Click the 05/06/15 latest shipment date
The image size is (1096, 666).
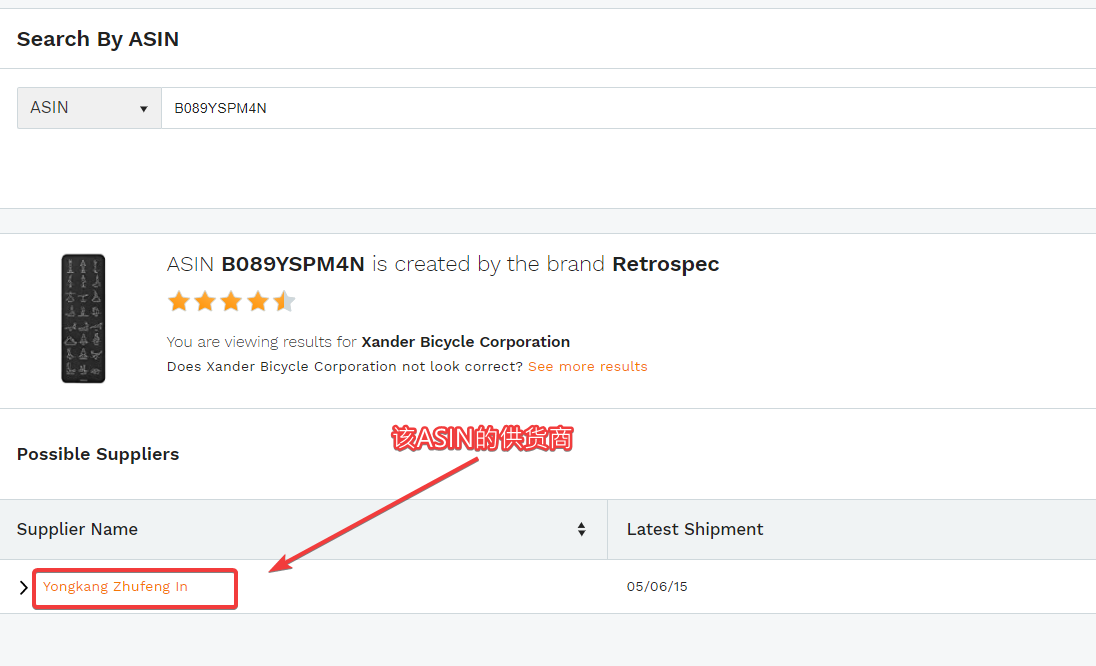click(657, 587)
